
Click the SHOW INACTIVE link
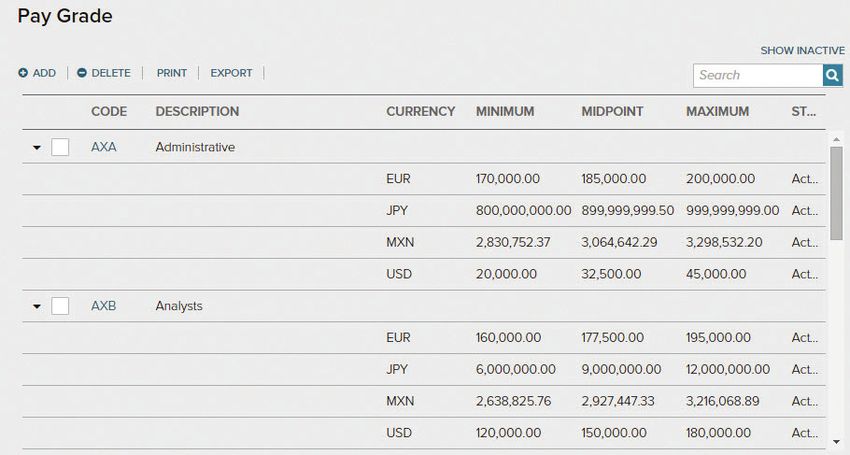[x=802, y=50]
